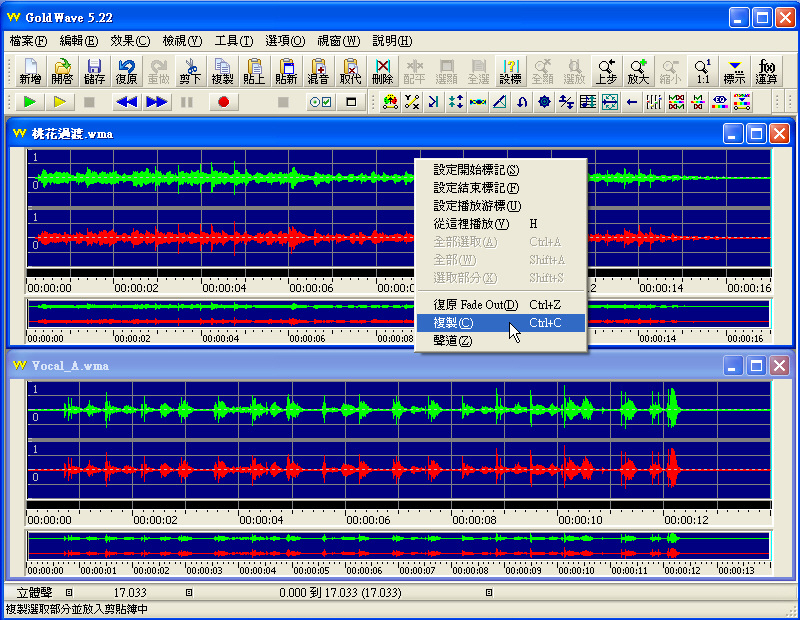
Task: Click the left-arrow reverse effect icon
Action: pos(632,102)
